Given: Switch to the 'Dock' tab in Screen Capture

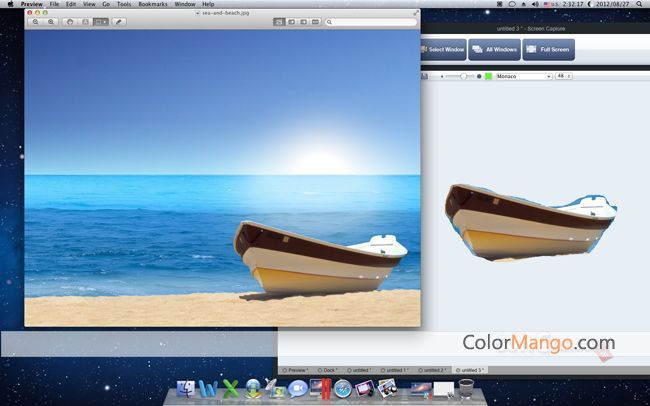Looking at the screenshot, I should 327,370.
